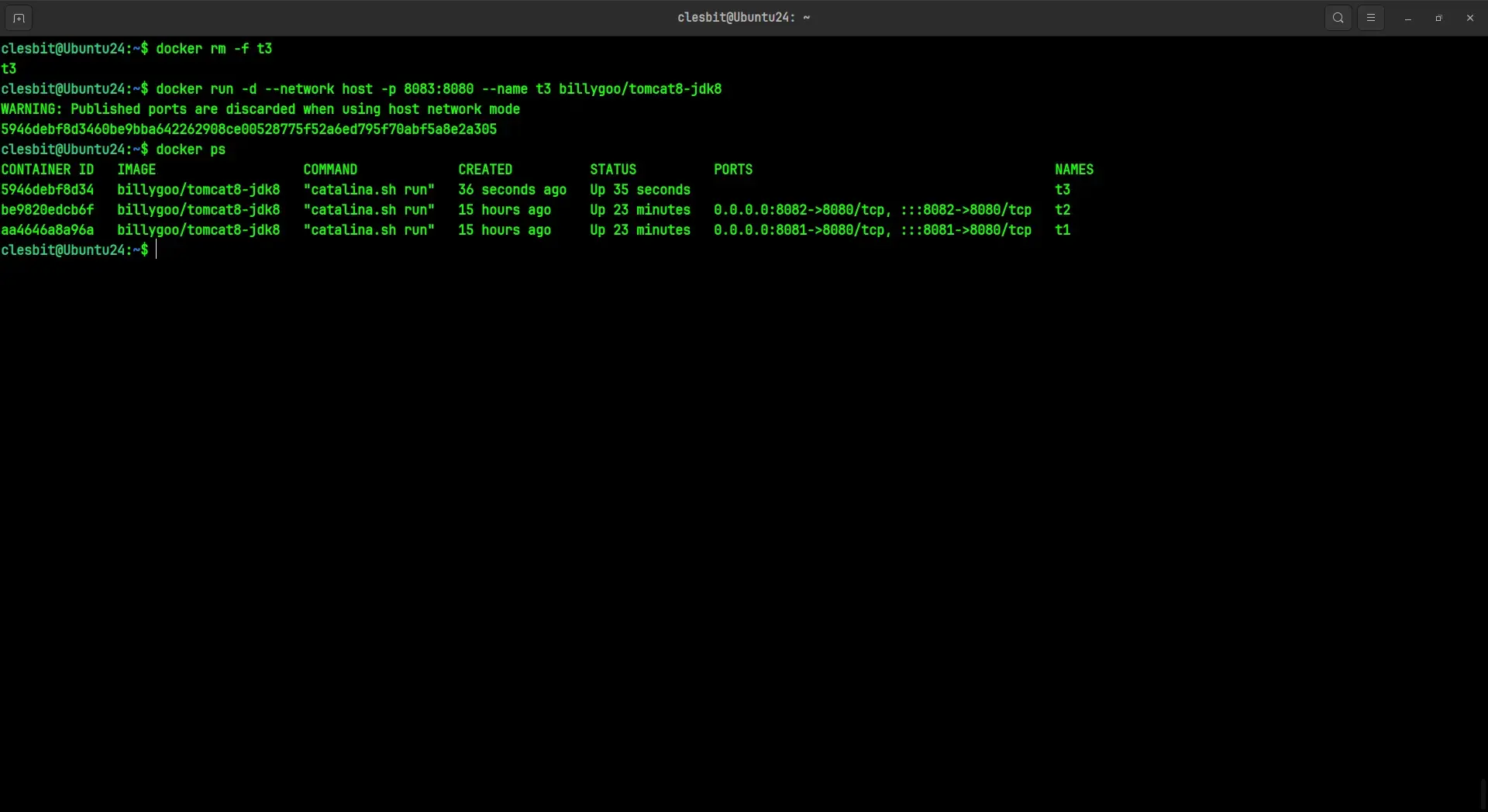Click 'Up 35 seconds' status

click(640, 190)
